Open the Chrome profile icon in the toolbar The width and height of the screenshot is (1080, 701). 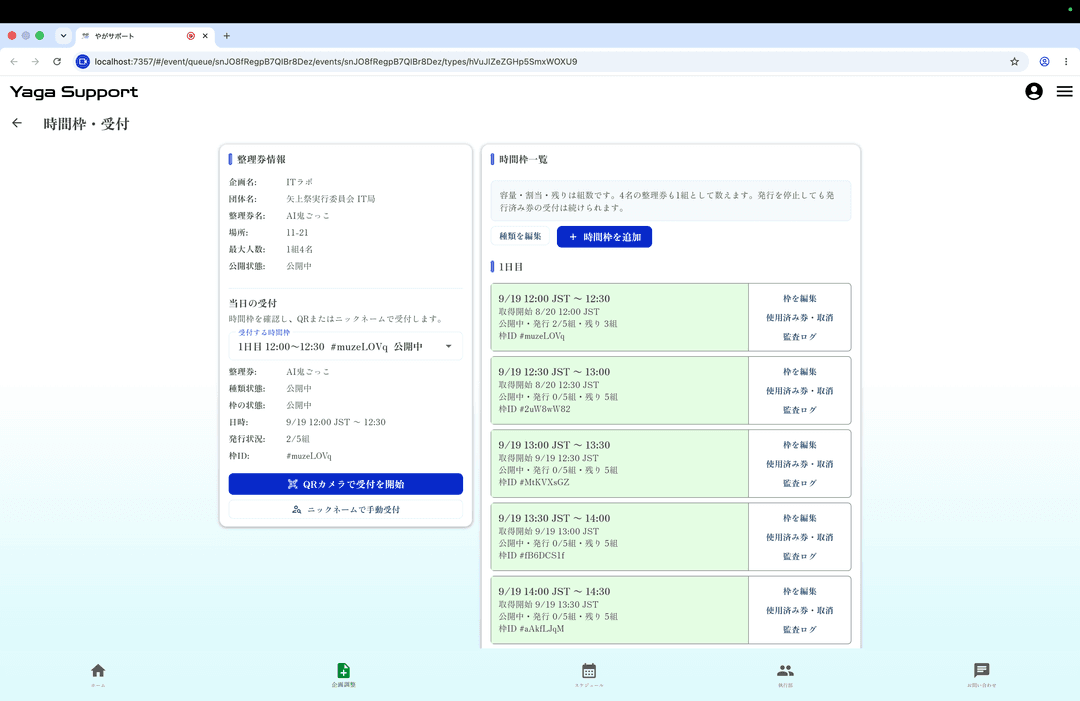point(1044,61)
